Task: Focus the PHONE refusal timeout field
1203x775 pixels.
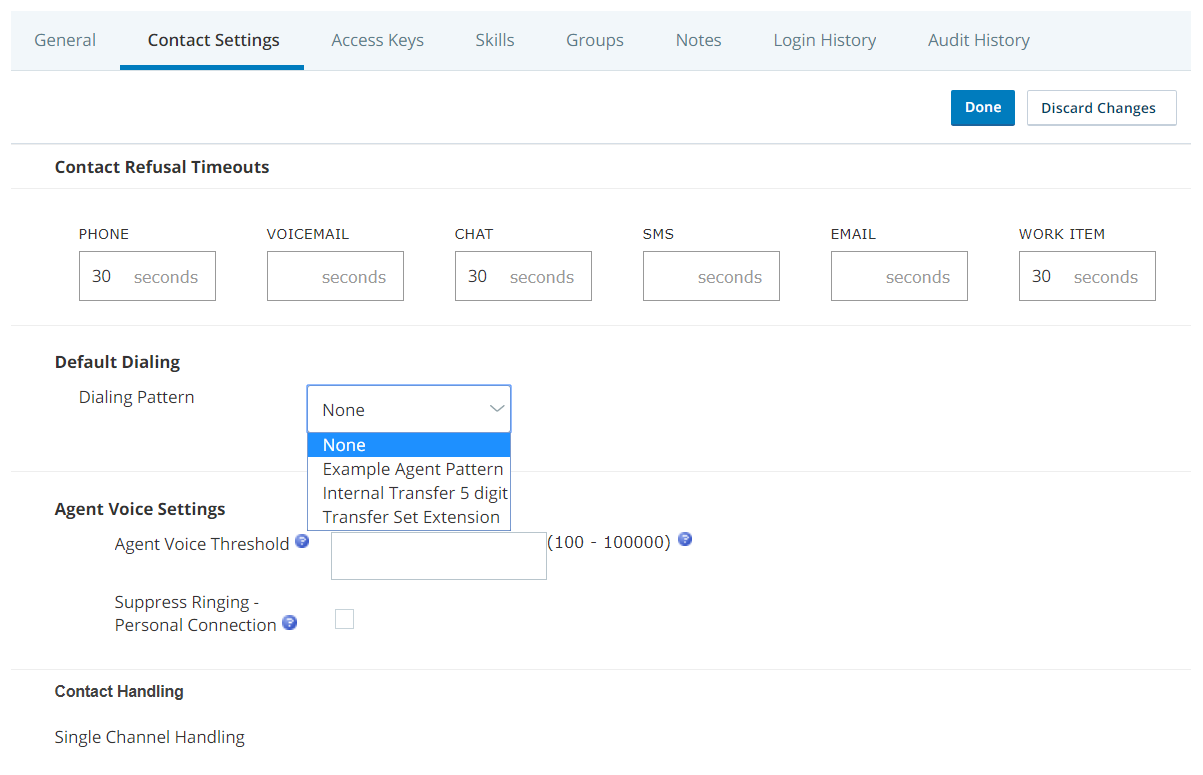Action: pos(147,276)
